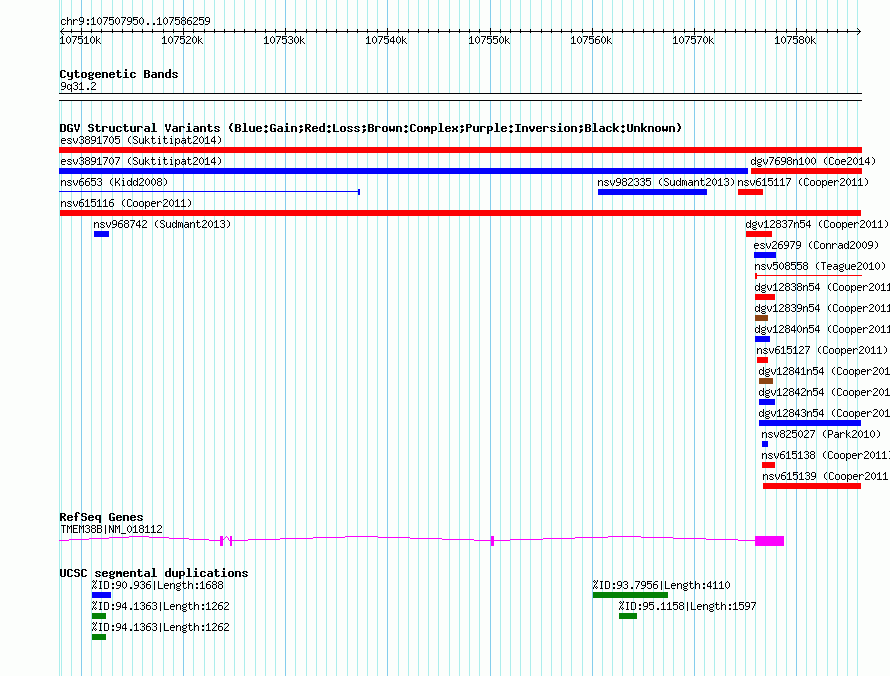Click the nsv615117 (Cooper2011) label
Image resolution: width=890 pixels, height=676 pixels.
(803, 182)
